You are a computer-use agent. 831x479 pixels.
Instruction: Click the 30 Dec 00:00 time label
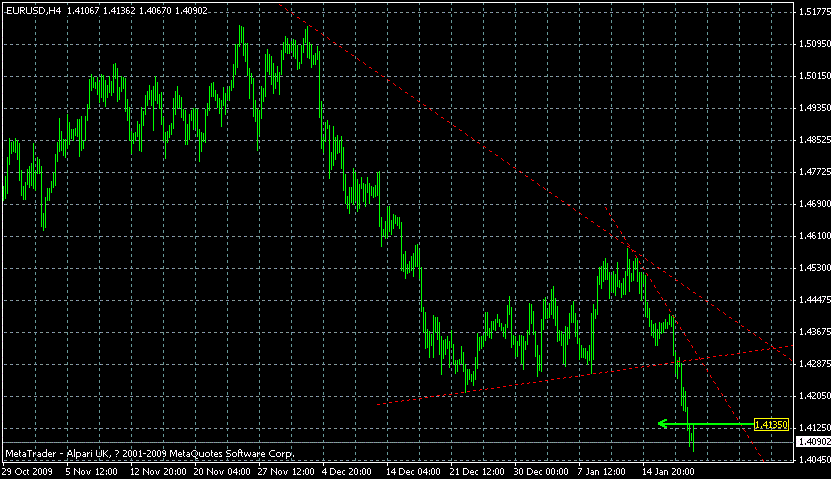(541, 471)
